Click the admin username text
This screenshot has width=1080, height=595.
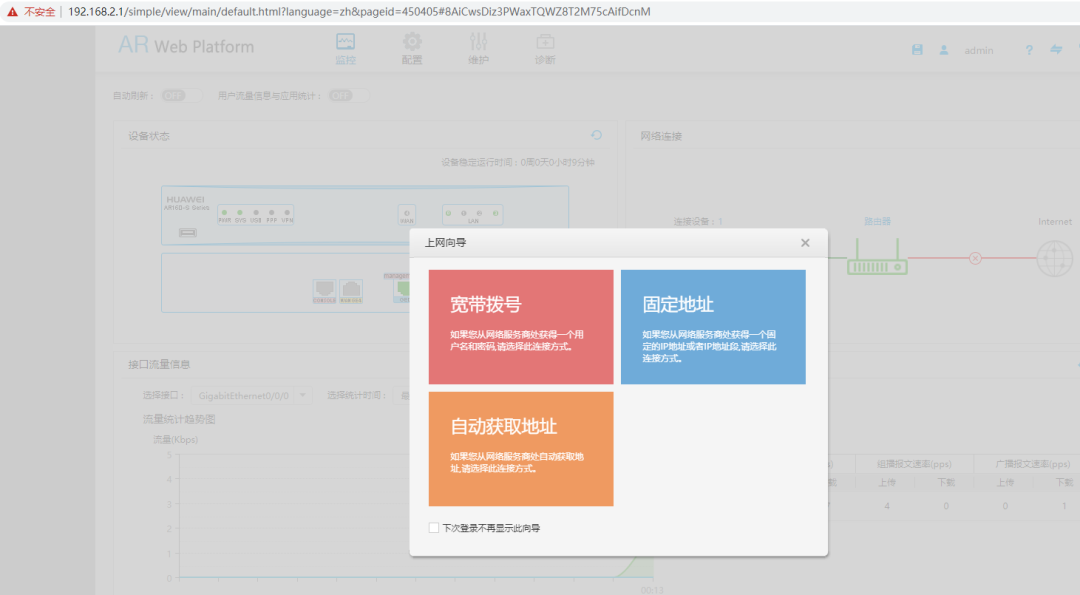(x=979, y=50)
